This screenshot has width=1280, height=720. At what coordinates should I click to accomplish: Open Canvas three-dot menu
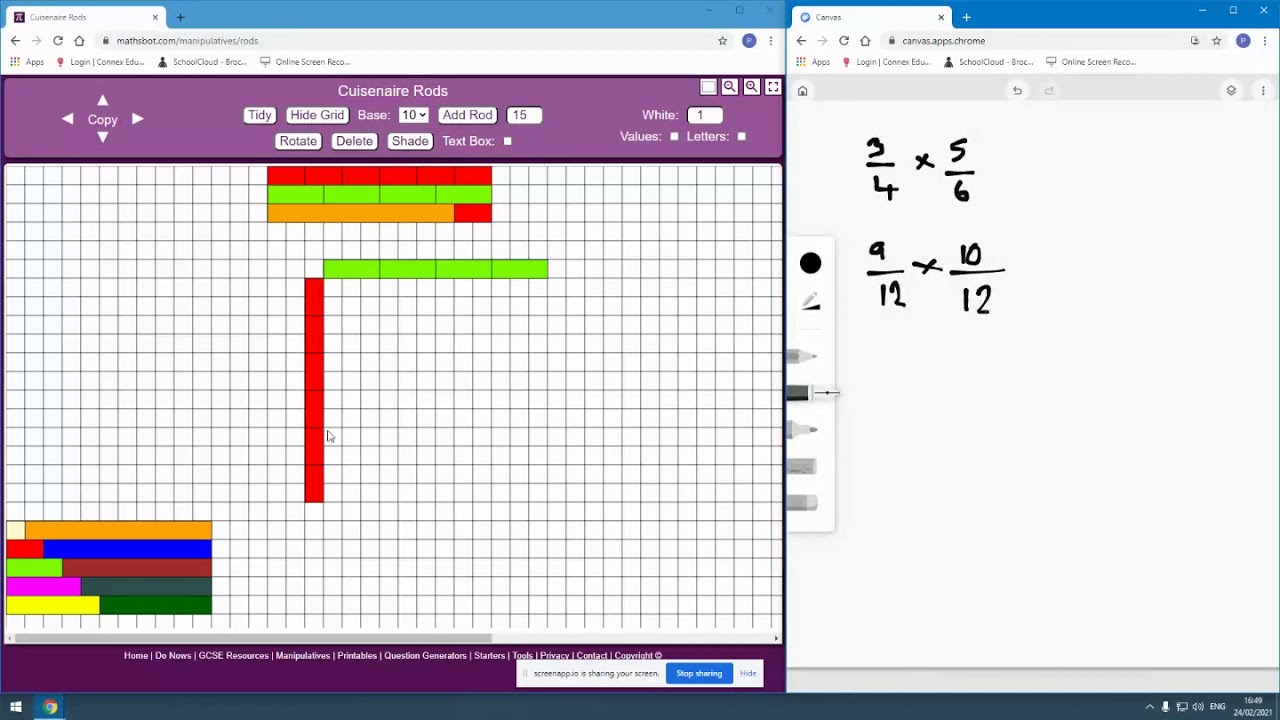tap(1263, 91)
